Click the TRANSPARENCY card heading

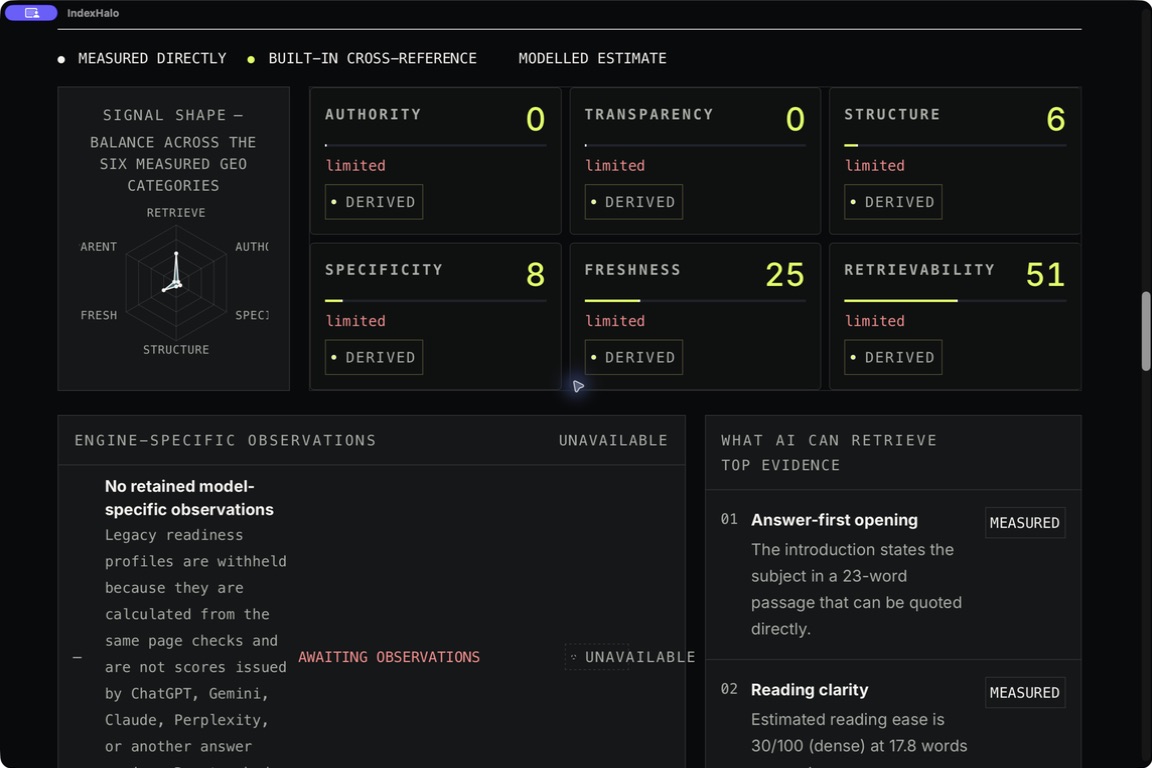(x=648, y=115)
